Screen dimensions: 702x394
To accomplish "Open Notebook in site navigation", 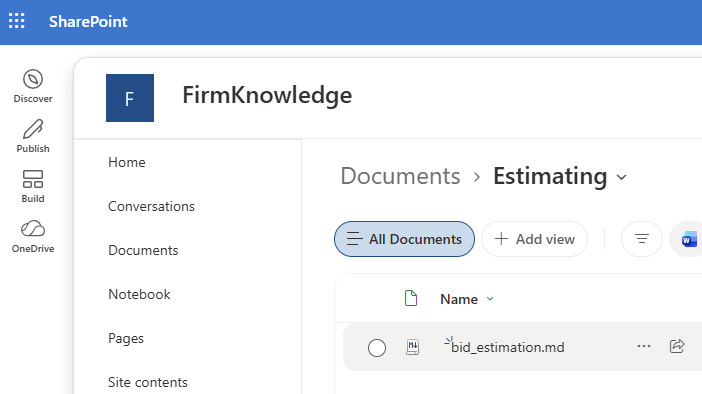I will [x=139, y=294].
